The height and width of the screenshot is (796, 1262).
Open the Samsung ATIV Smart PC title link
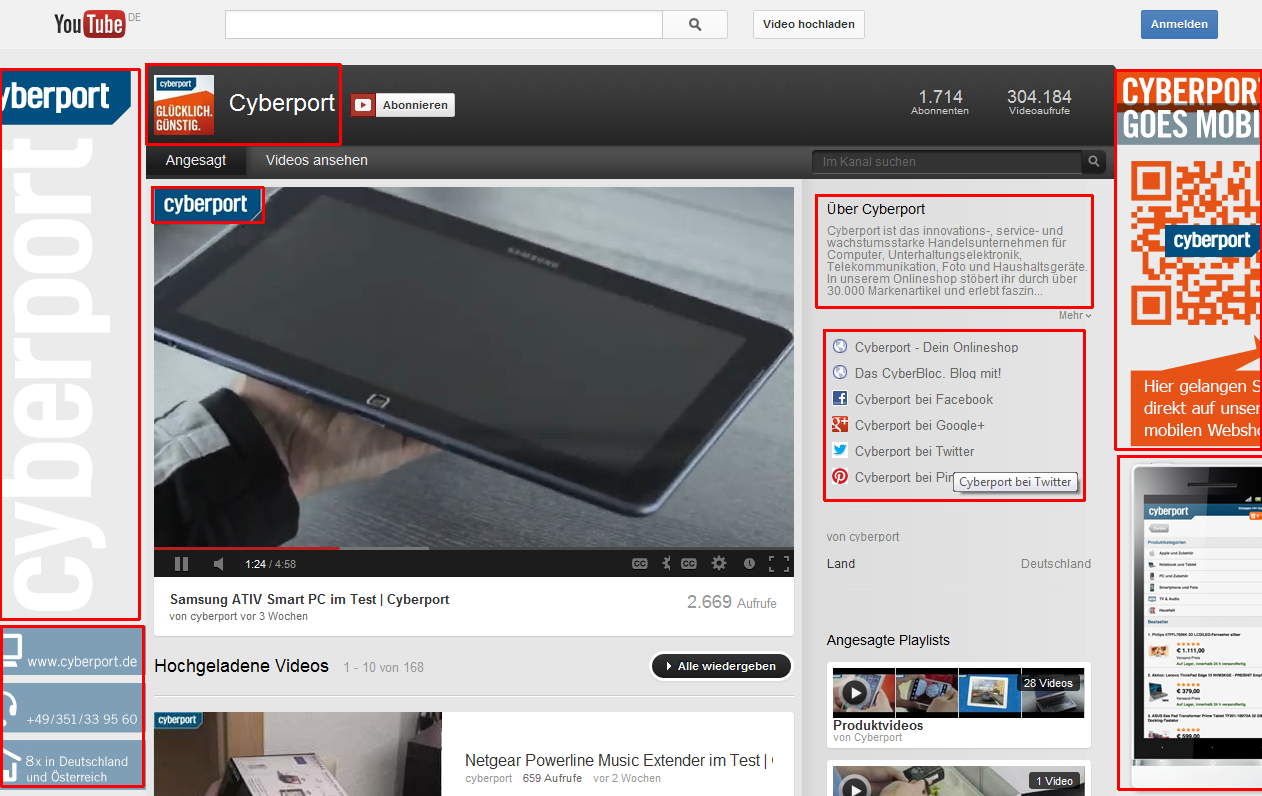pos(310,600)
